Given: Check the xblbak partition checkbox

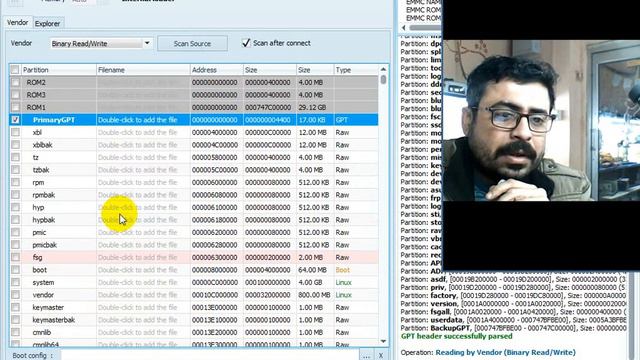Looking at the screenshot, I should [x=15, y=144].
